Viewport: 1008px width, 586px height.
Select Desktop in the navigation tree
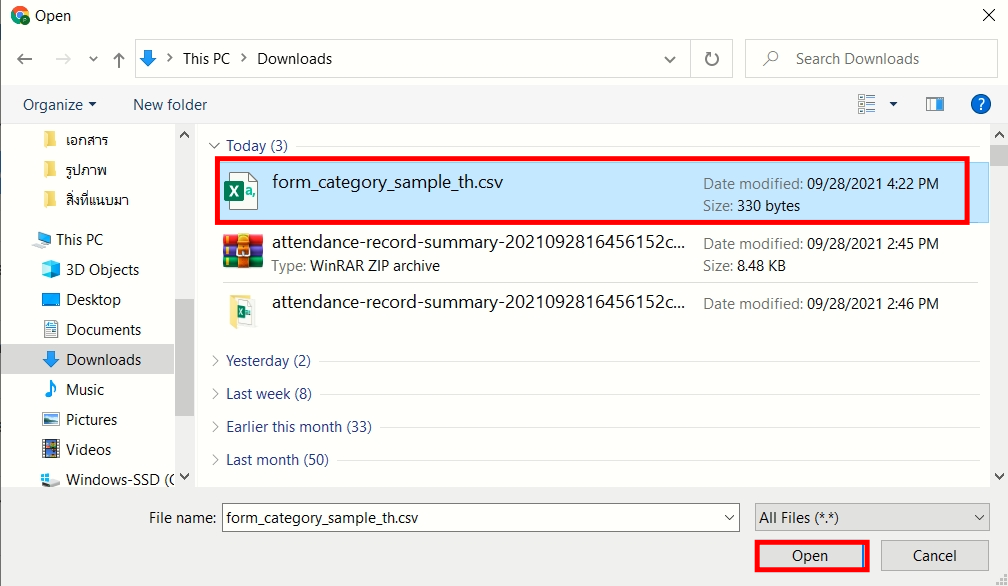point(93,300)
